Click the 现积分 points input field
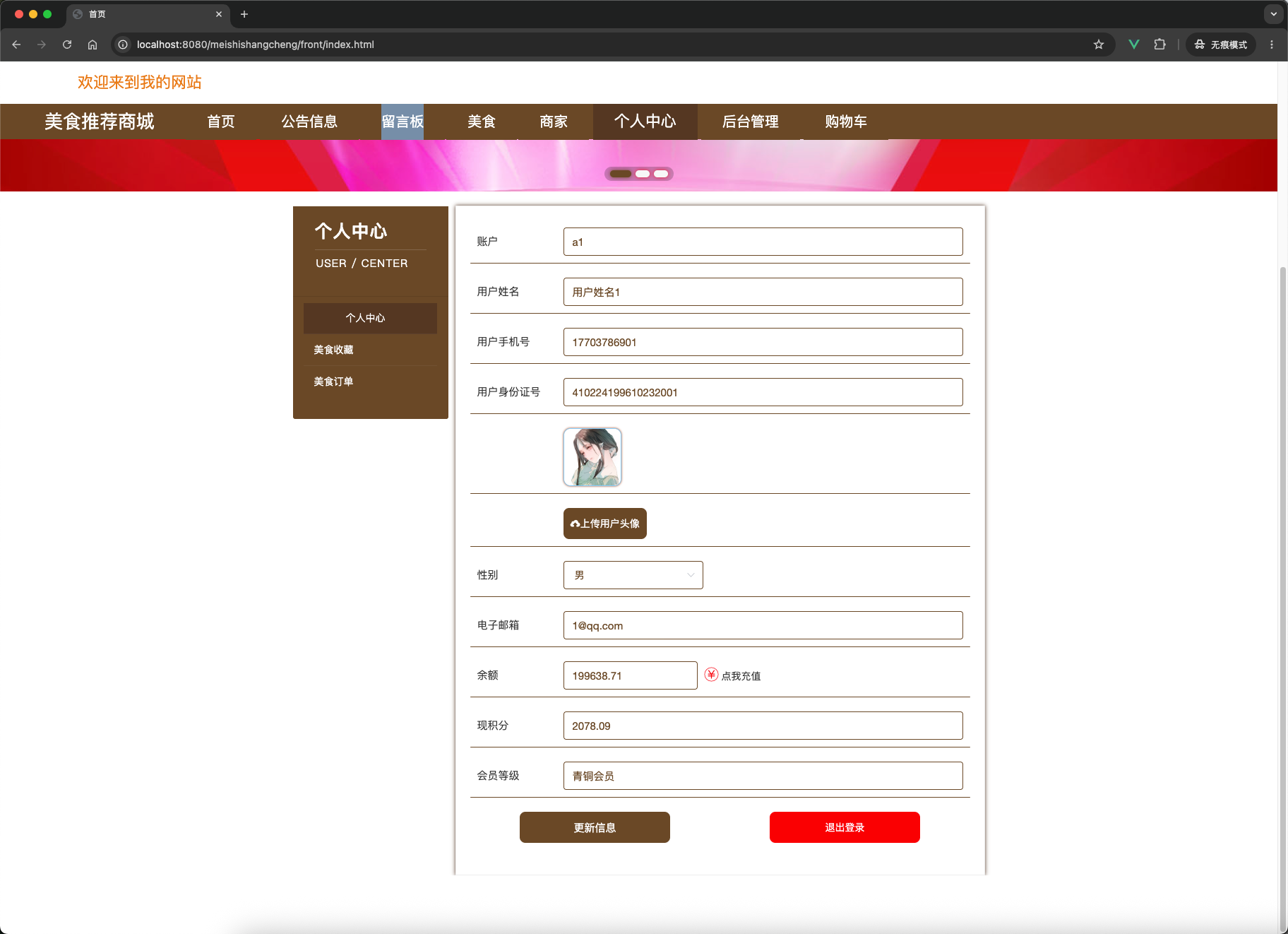Screen dimensions: 1288x934 [763, 726]
